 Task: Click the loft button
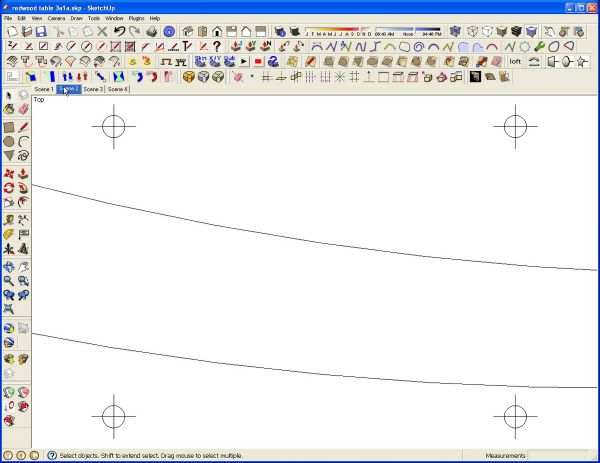(x=515, y=62)
